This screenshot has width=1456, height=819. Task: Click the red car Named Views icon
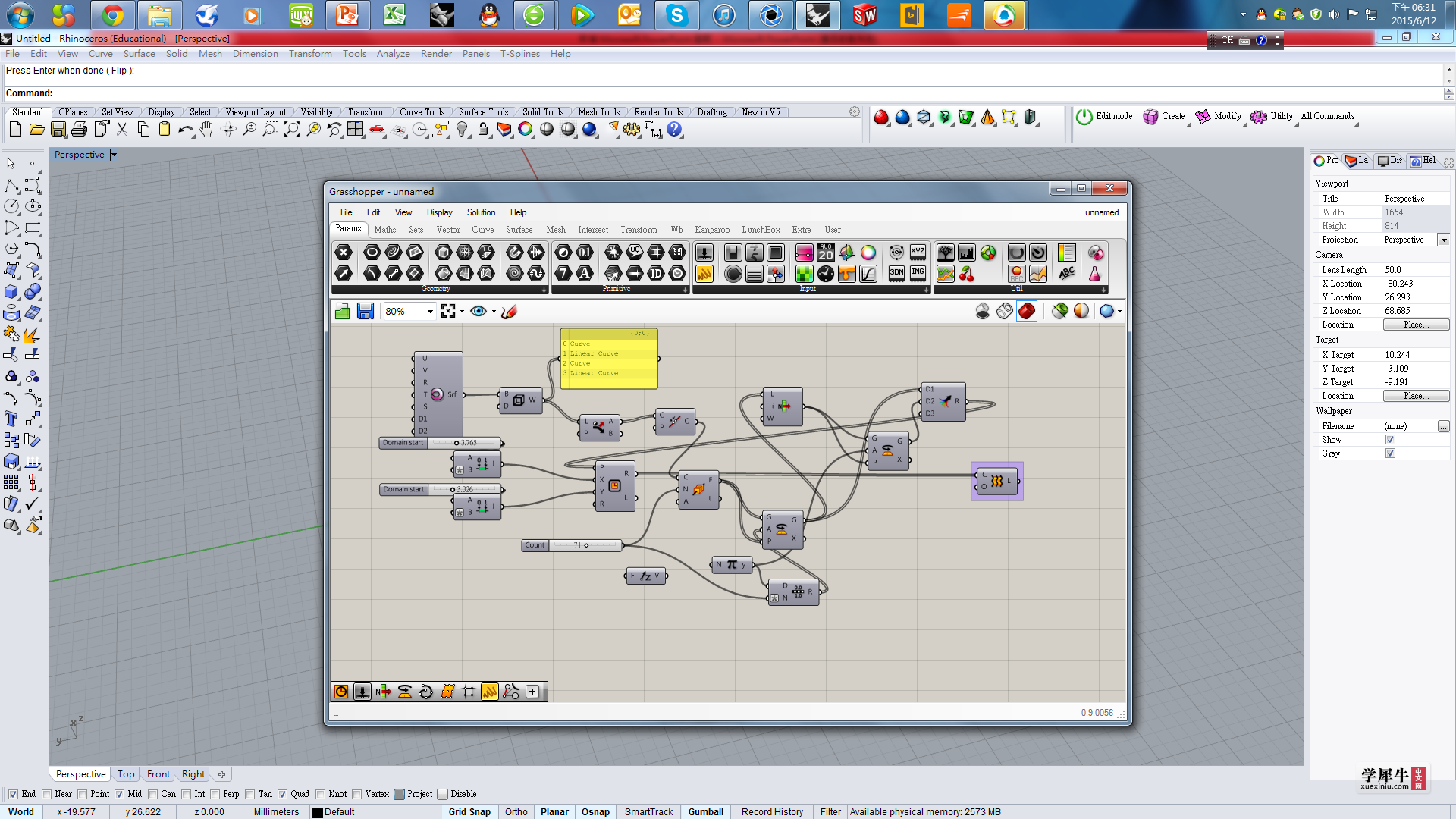(377, 130)
